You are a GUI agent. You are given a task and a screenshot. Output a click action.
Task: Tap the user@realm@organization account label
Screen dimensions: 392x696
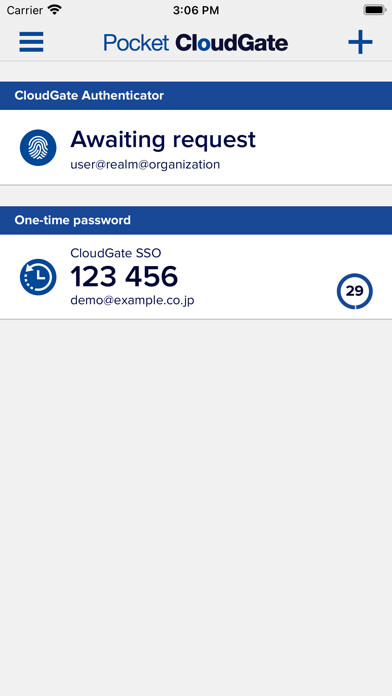145,165
